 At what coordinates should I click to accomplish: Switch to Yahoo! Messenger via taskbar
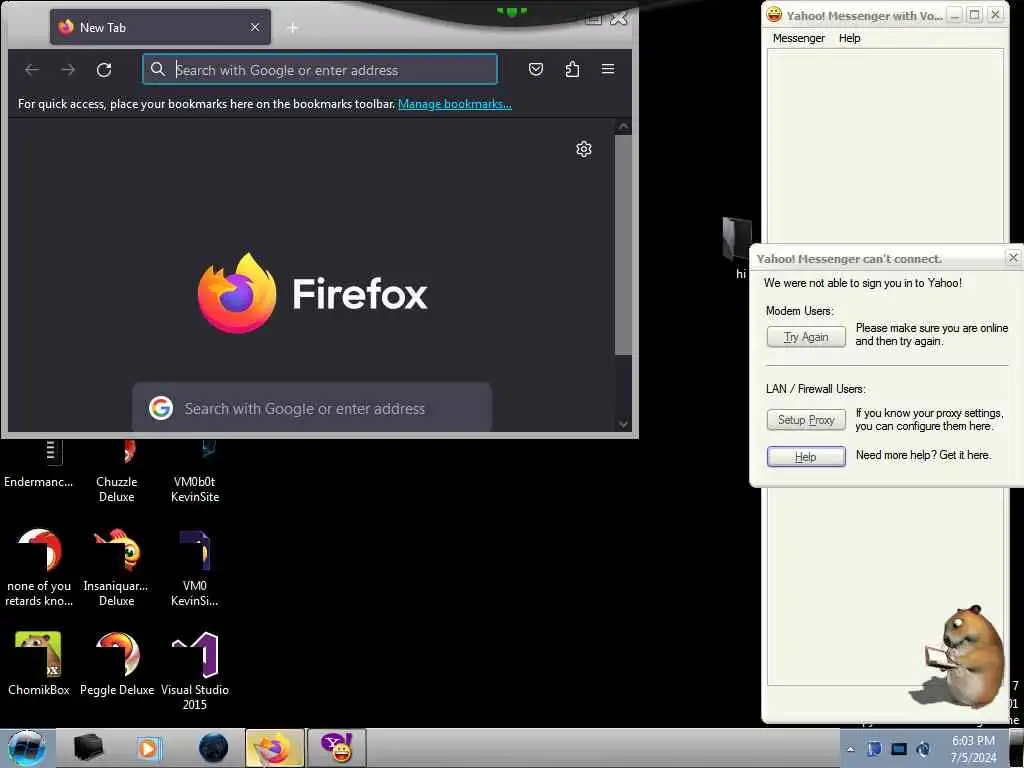click(x=337, y=748)
